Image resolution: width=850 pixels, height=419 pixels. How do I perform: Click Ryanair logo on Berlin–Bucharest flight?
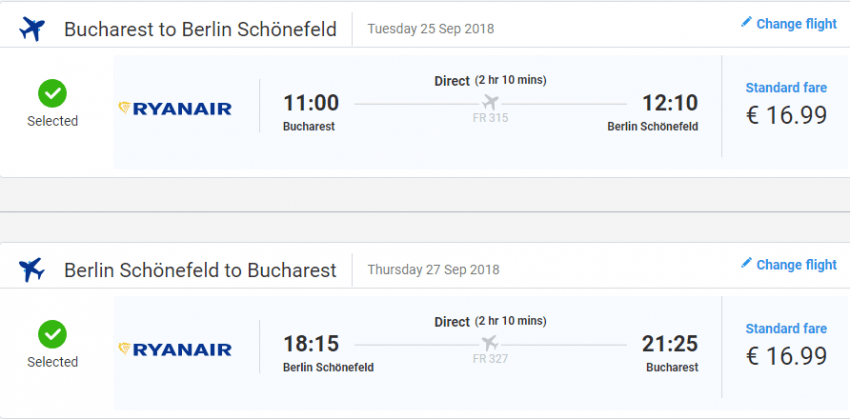point(175,349)
